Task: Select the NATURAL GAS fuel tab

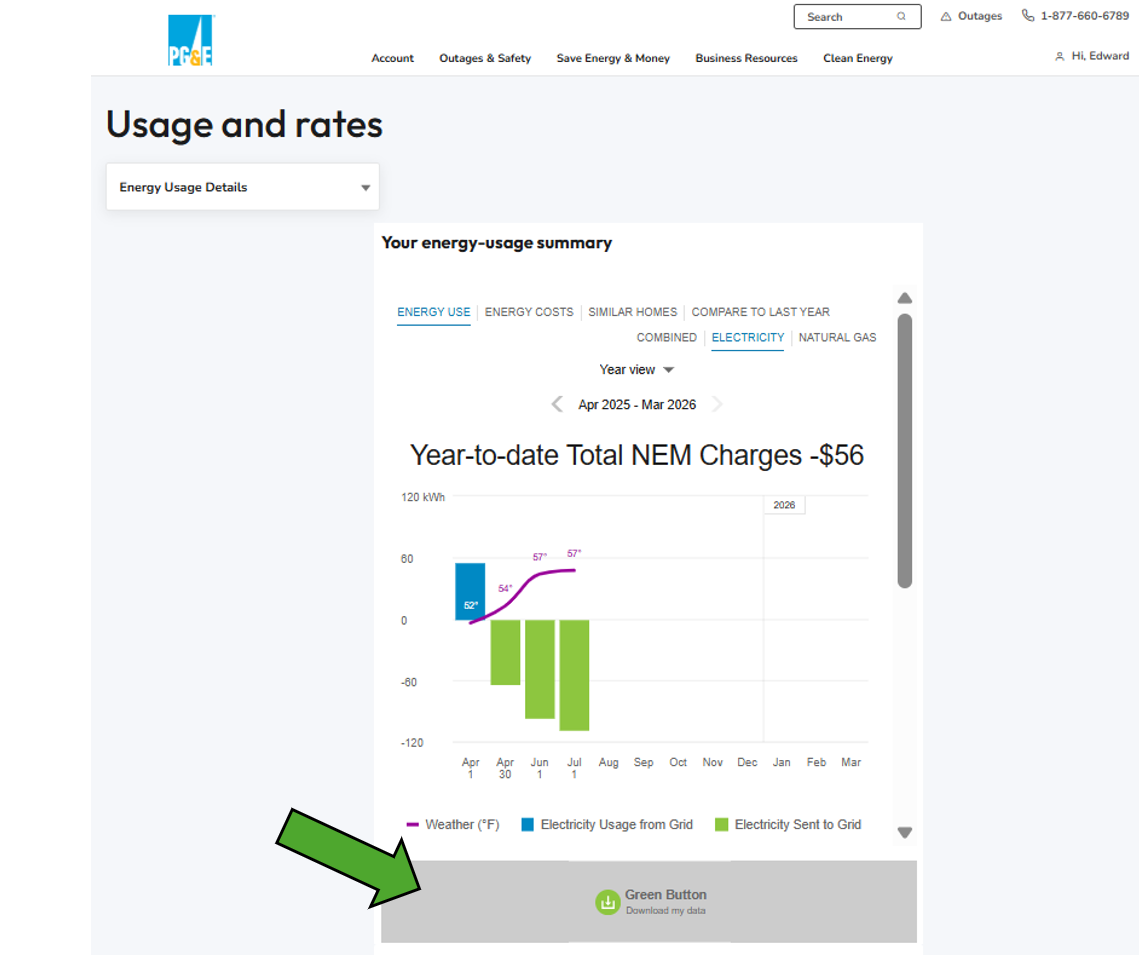Action: pyautogui.click(x=838, y=338)
